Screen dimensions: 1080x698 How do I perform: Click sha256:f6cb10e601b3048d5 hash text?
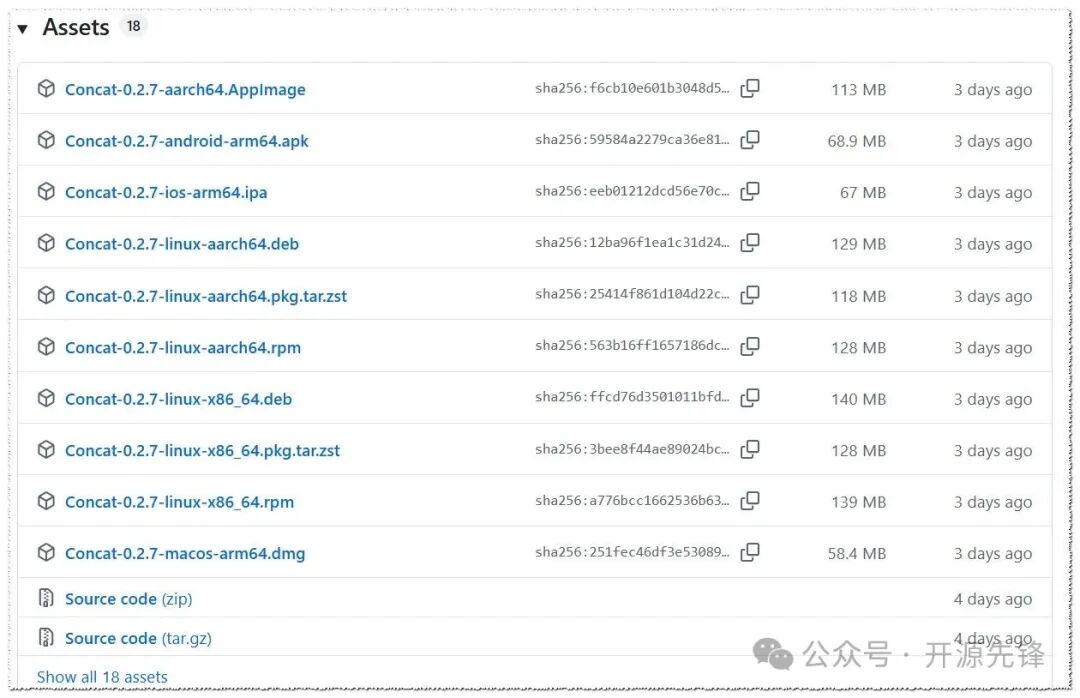[632, 88]
